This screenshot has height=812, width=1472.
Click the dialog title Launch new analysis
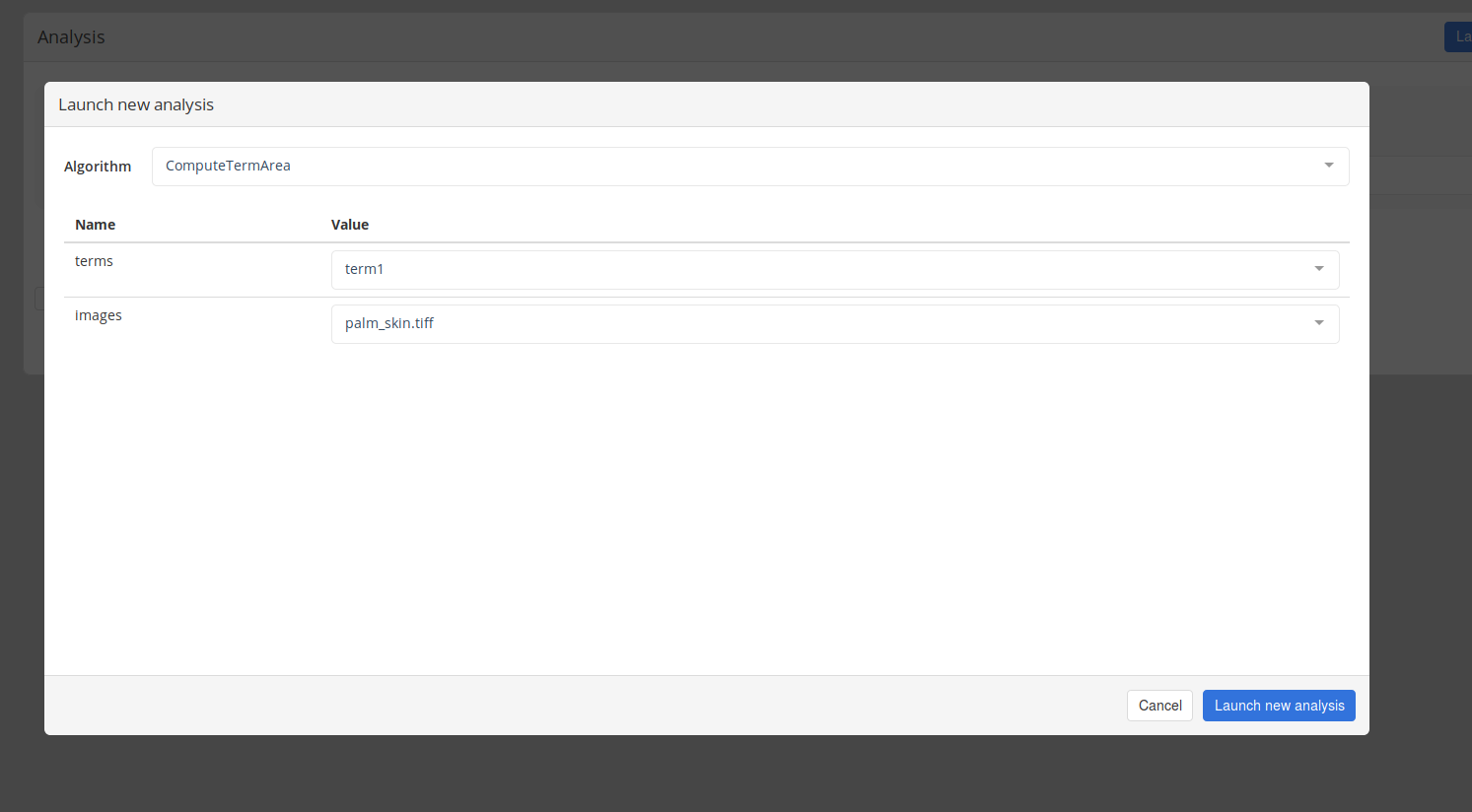point(136,104)
